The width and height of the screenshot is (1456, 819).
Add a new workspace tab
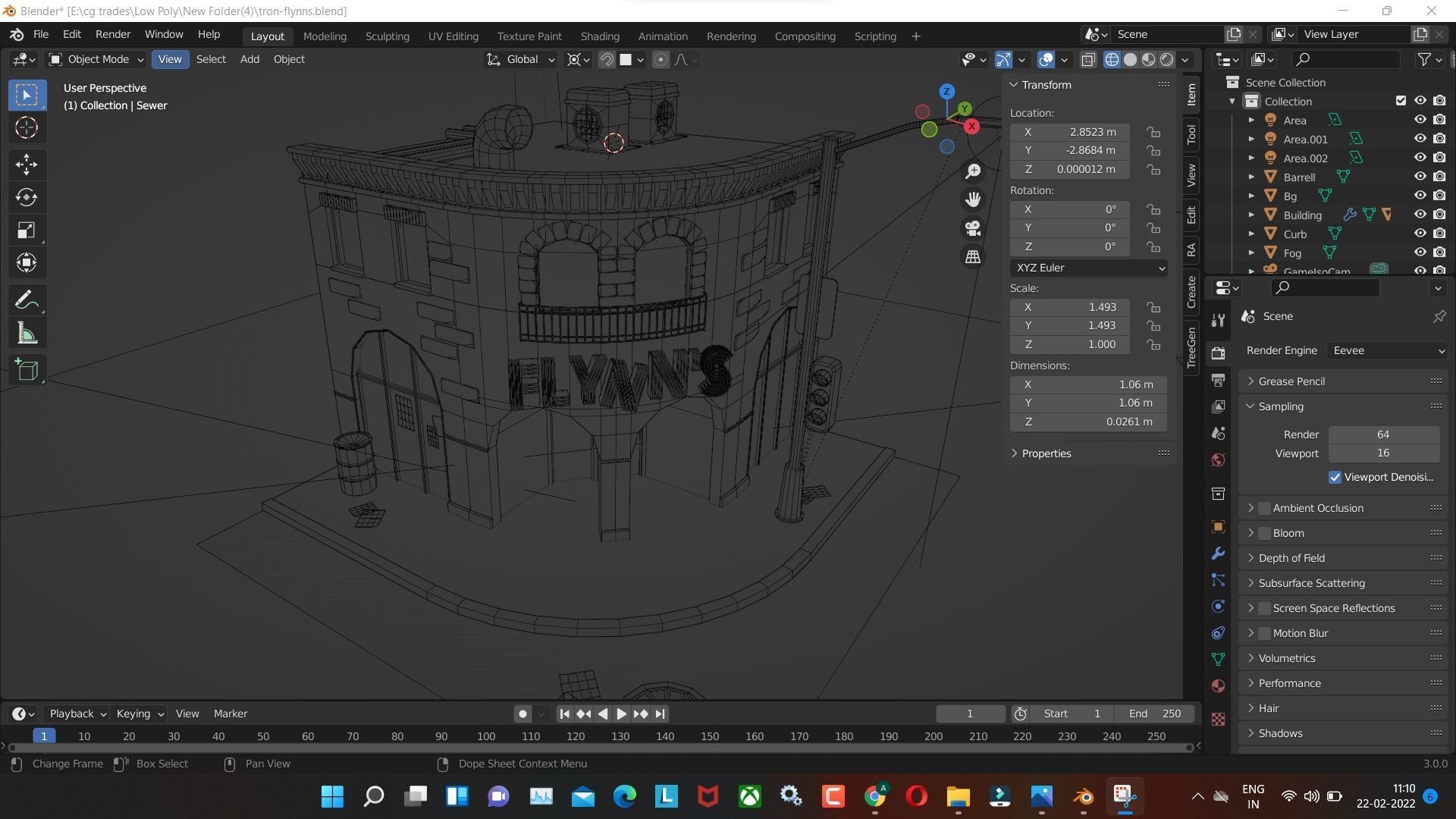pos(915,36)
